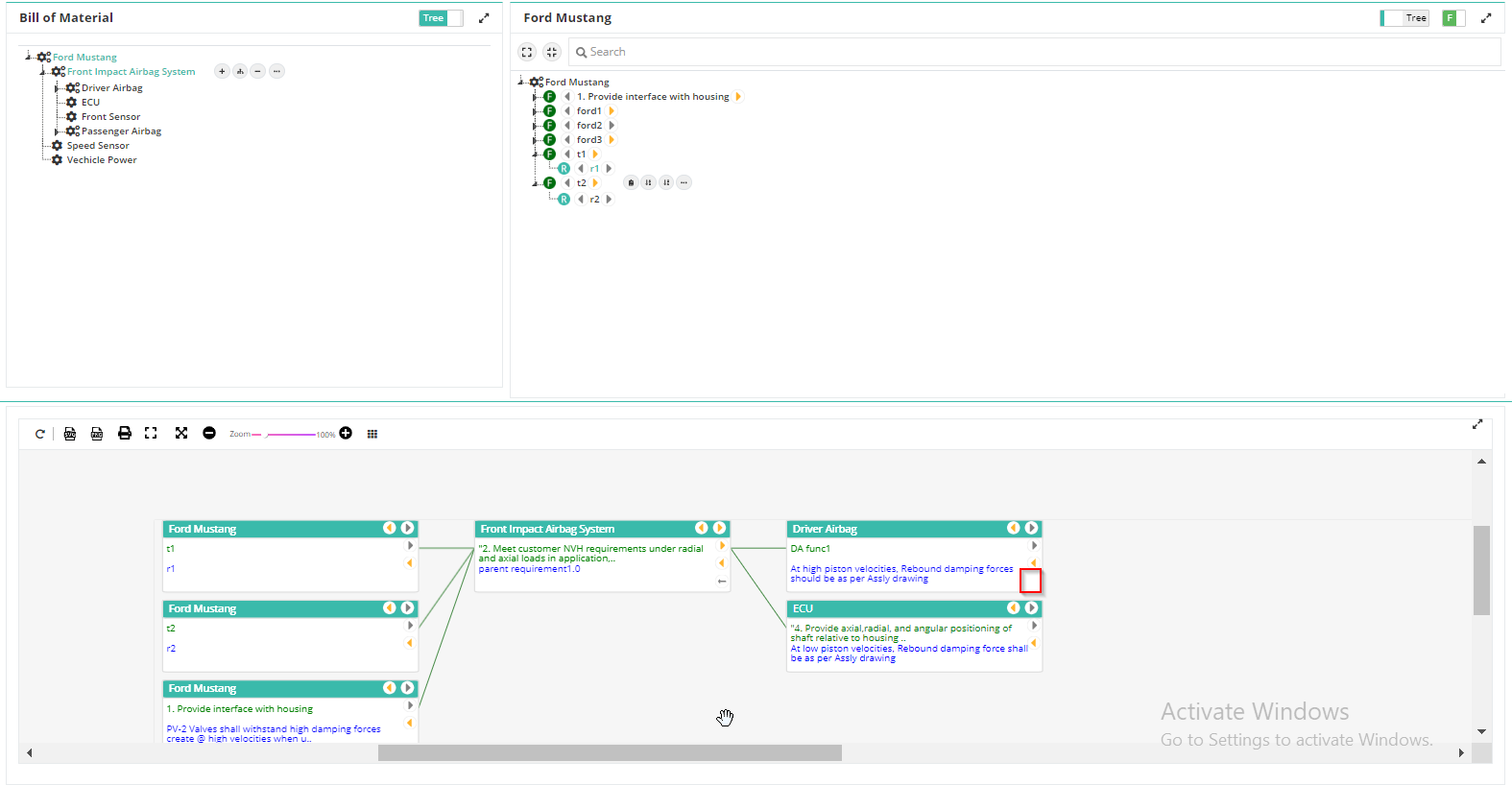Maximize the Bill of Material panel

(484, 18)
